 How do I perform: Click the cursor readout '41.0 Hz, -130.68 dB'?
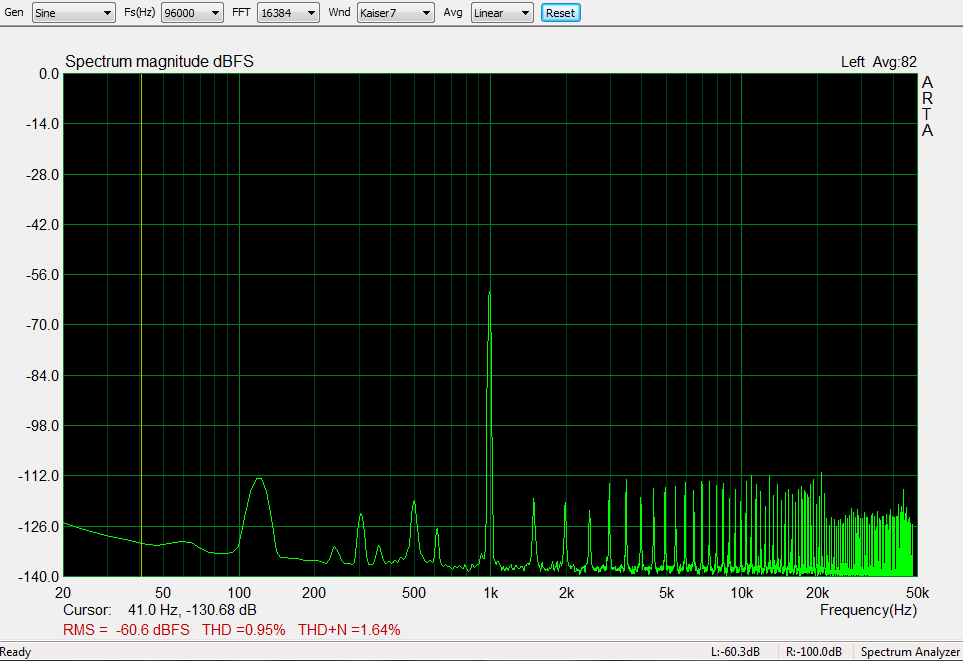point(192,610)
